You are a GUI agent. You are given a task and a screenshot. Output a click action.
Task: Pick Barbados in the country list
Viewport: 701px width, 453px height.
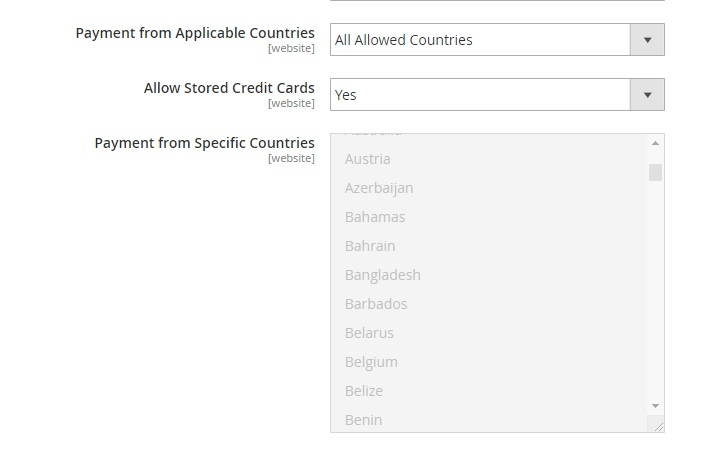(376, 304)
